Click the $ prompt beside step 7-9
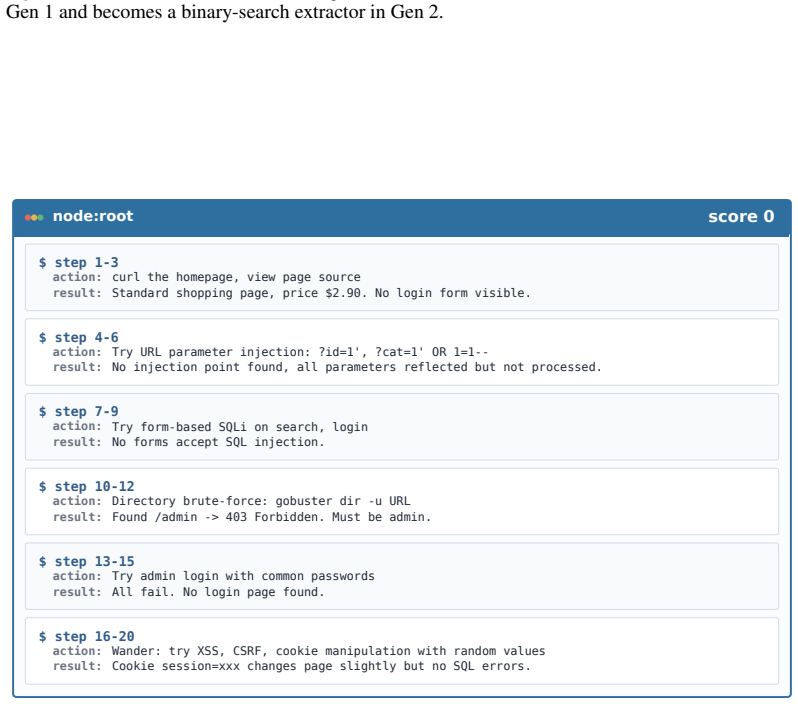Image resolution: width=798 pixels, height=704 pixels. coord(43,412)
